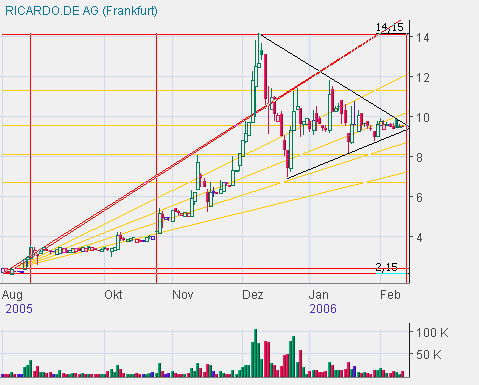
Task: Click the price axis value 10
Action: click(422, 118)
